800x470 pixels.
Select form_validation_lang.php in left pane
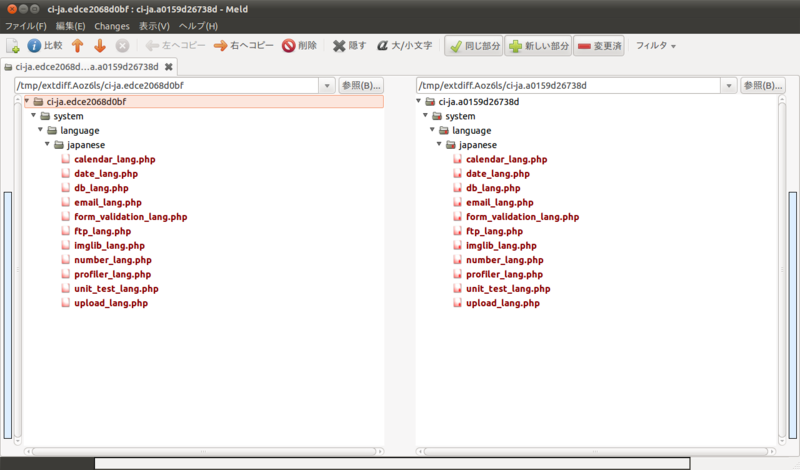click(x=131, y=217)
